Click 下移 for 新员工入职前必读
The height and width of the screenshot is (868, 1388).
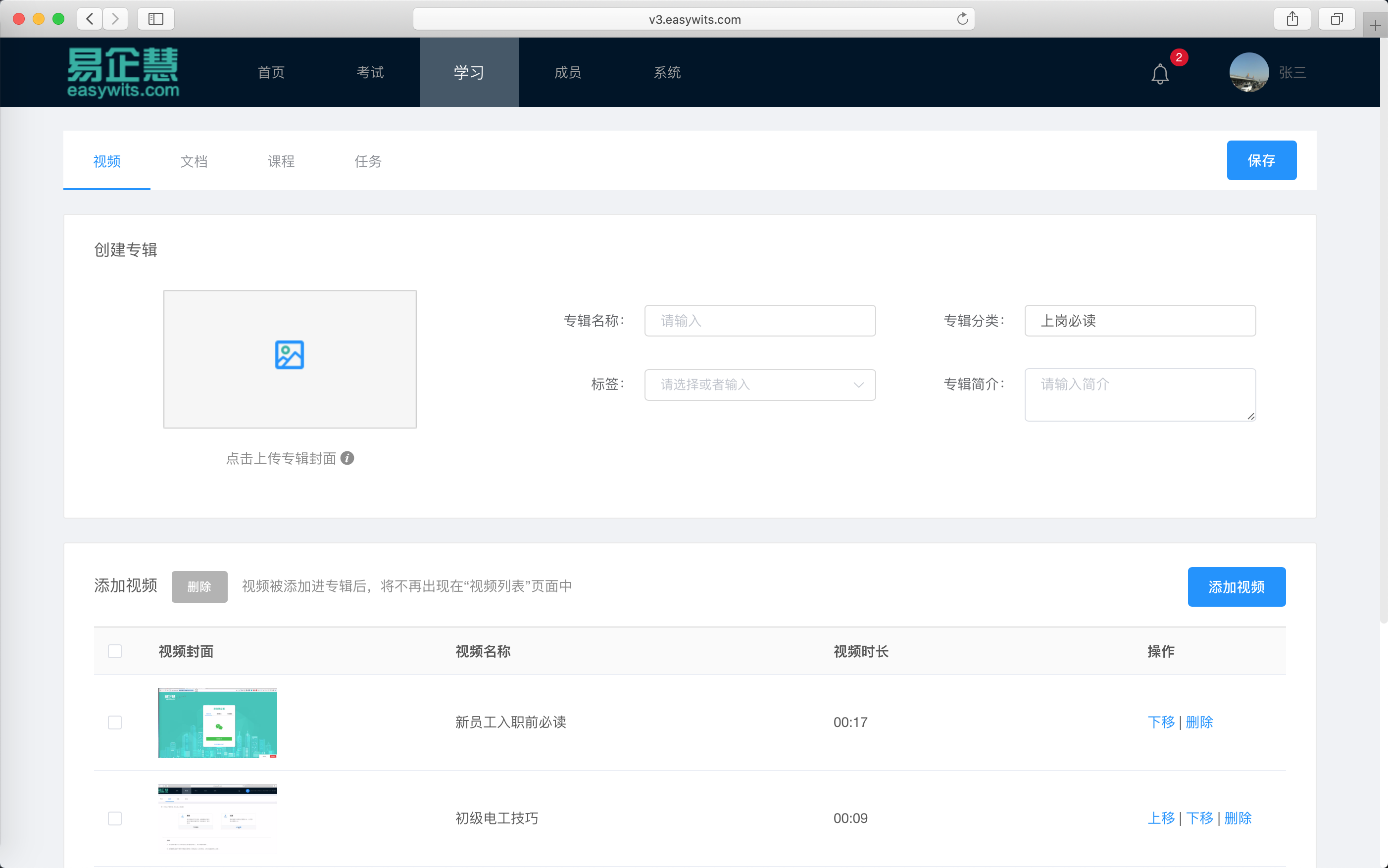point(1161,722)
